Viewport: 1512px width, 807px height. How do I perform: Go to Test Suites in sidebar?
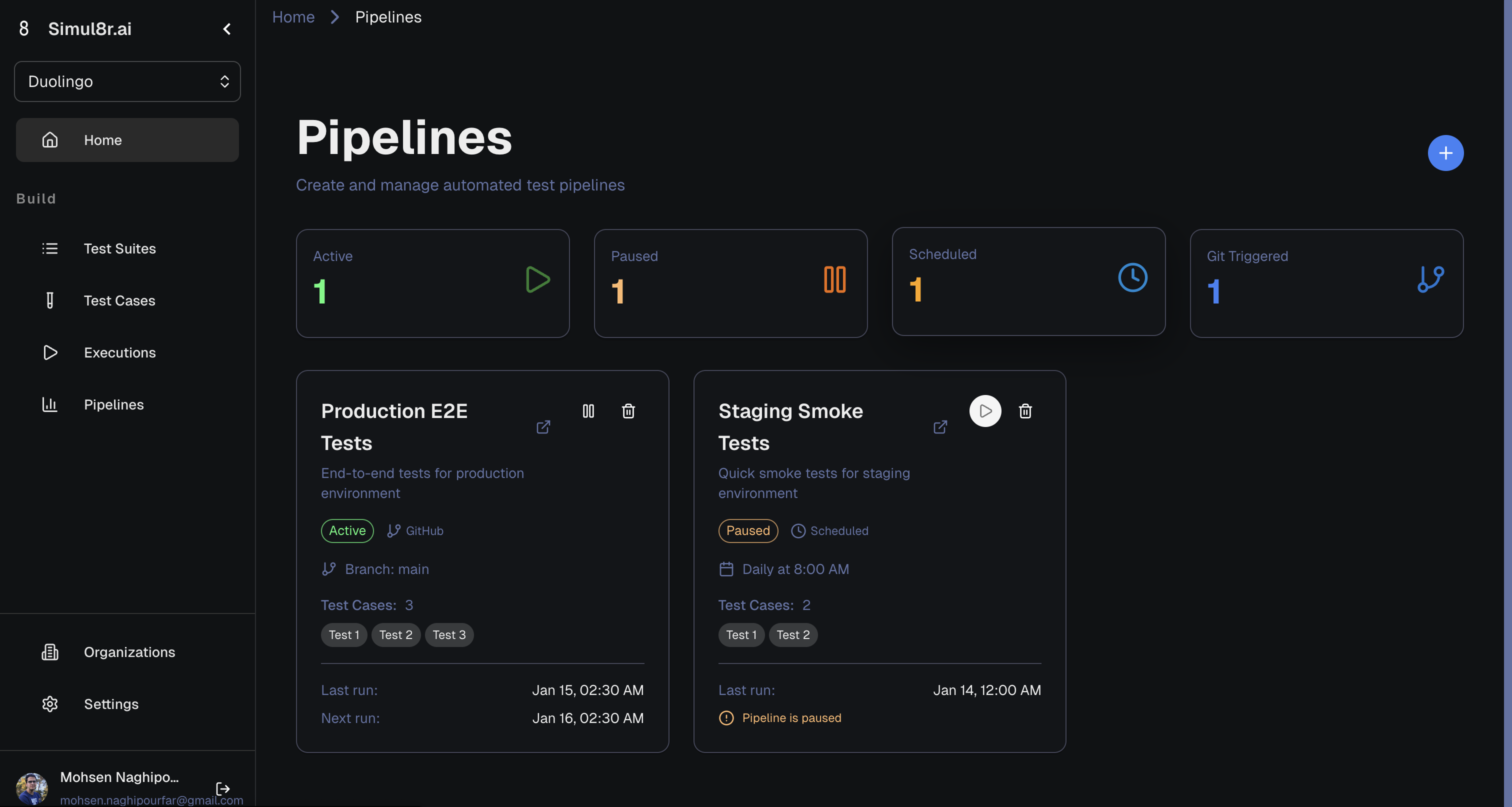pos(119,248)
